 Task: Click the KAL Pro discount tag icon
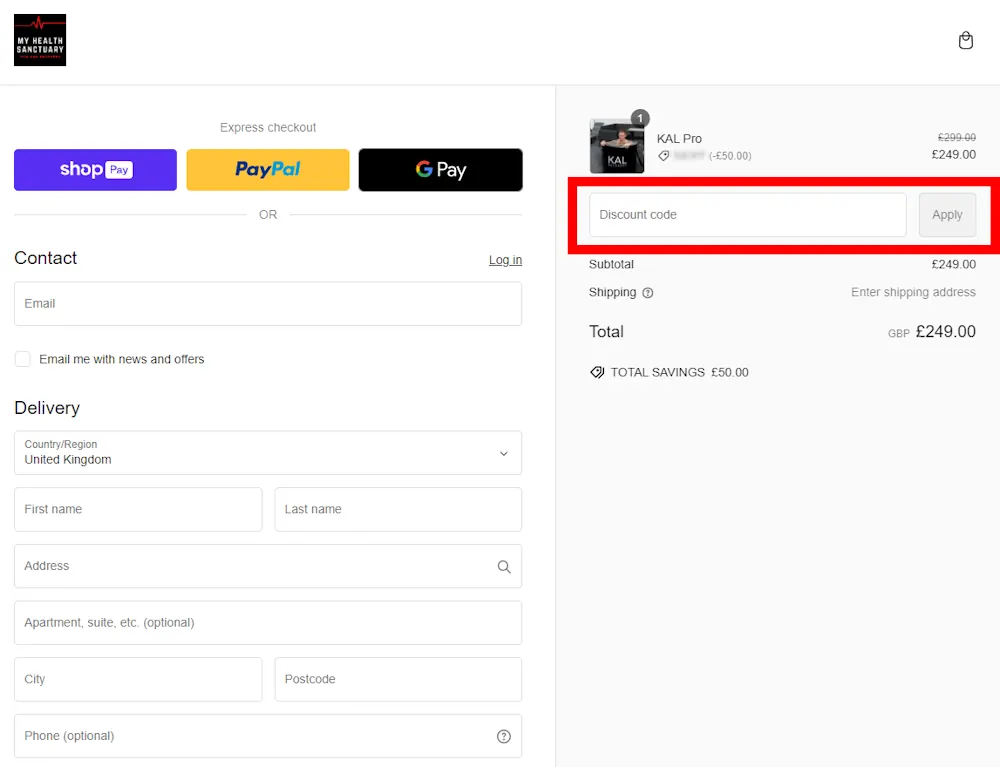click(x=664, y=156)
